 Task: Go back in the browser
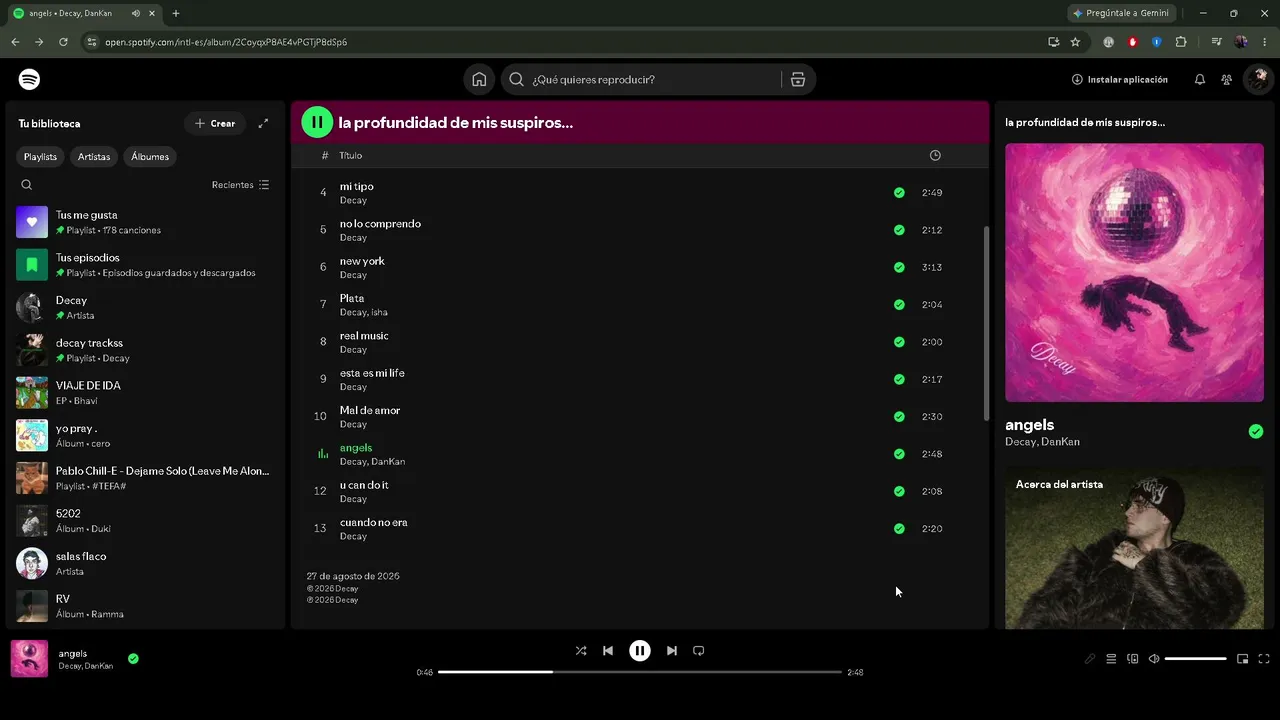click(x=15, y=42)
